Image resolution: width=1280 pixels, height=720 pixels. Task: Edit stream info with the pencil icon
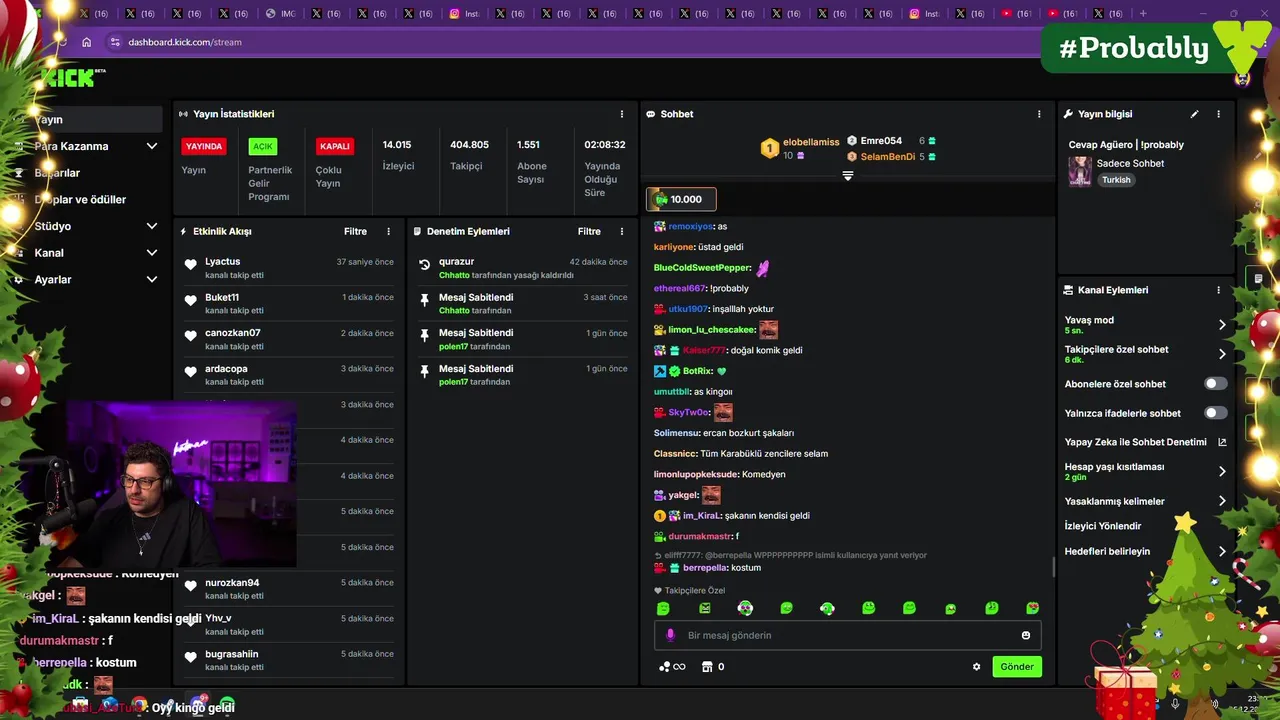point(1194,114)
